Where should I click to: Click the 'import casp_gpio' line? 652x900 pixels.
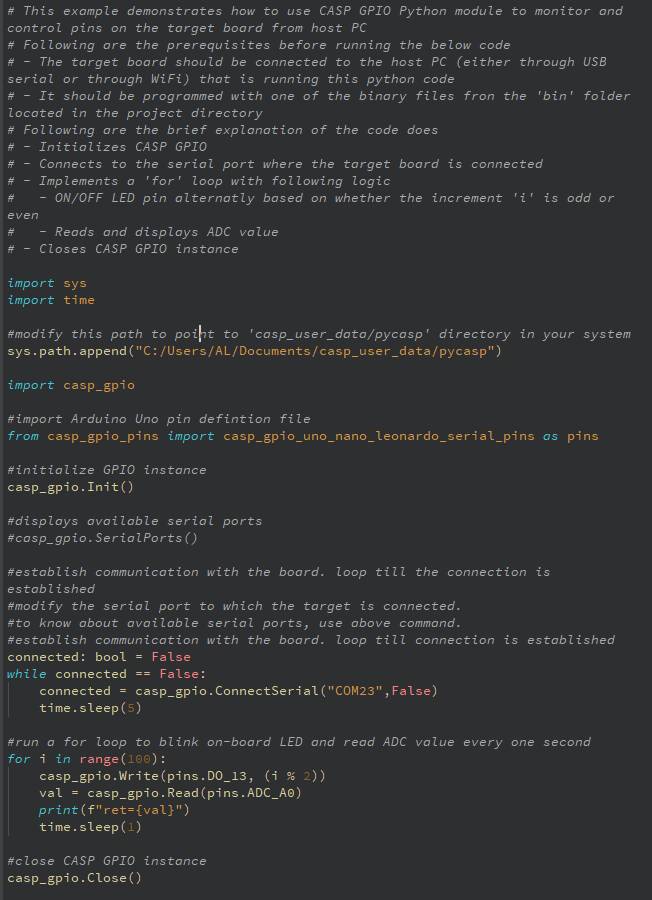click(71, 385)
